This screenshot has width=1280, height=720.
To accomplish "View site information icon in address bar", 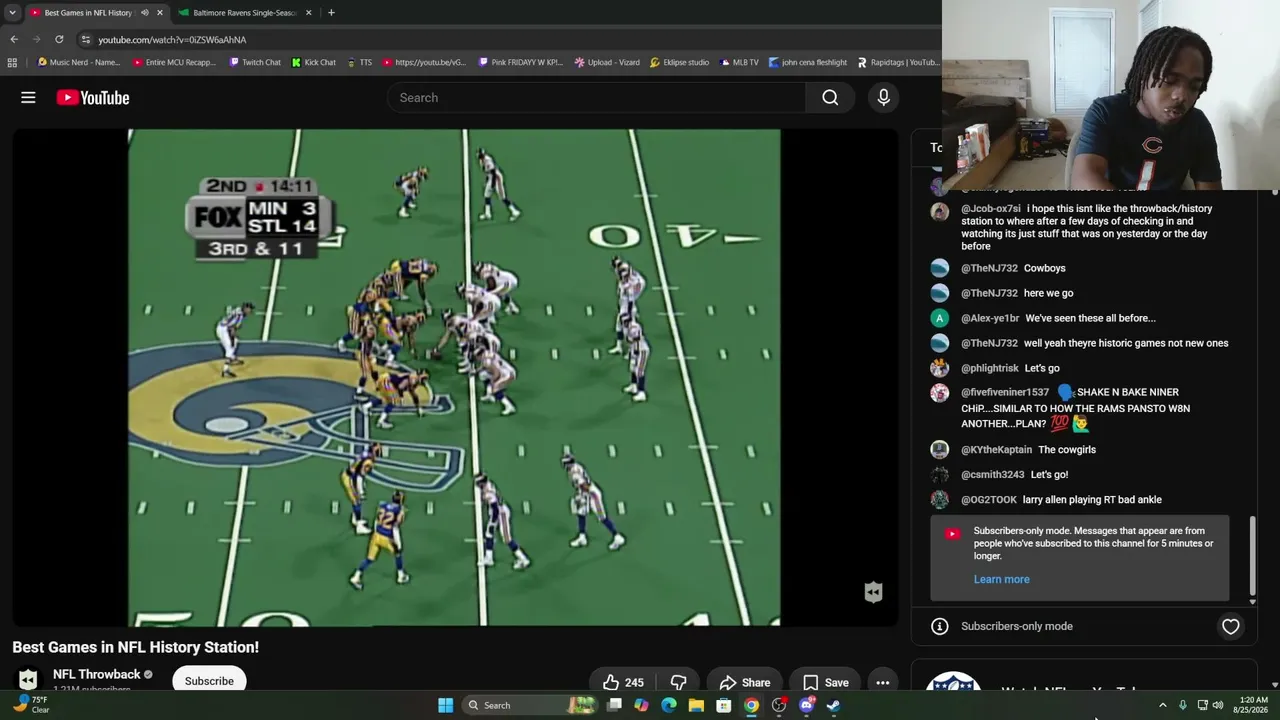I will click(x=86, y=39).
